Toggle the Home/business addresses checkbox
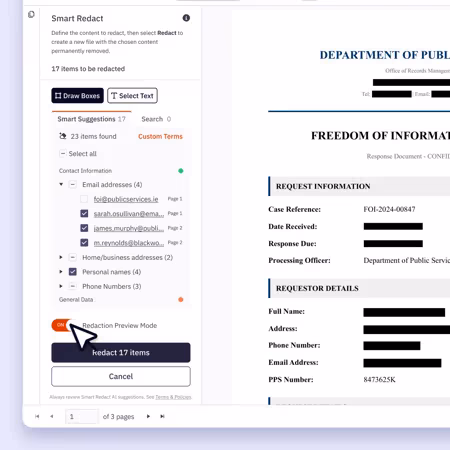450x450 pixels. pyautogui.click(x=72, y=257)
